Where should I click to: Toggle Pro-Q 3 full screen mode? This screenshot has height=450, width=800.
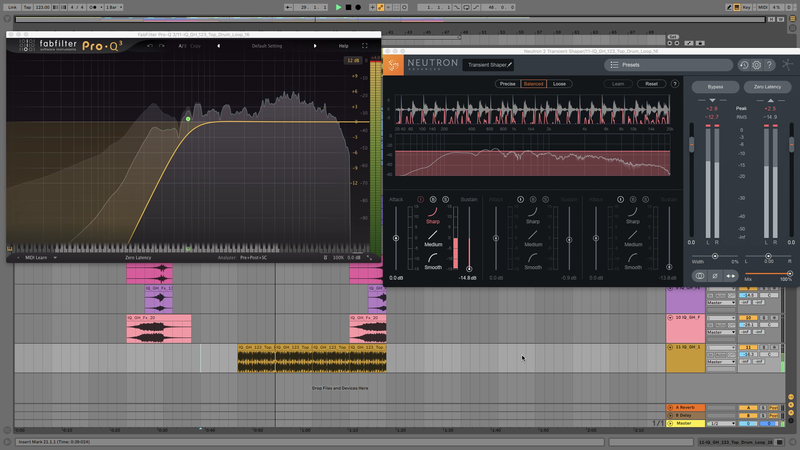pos(365,46)
